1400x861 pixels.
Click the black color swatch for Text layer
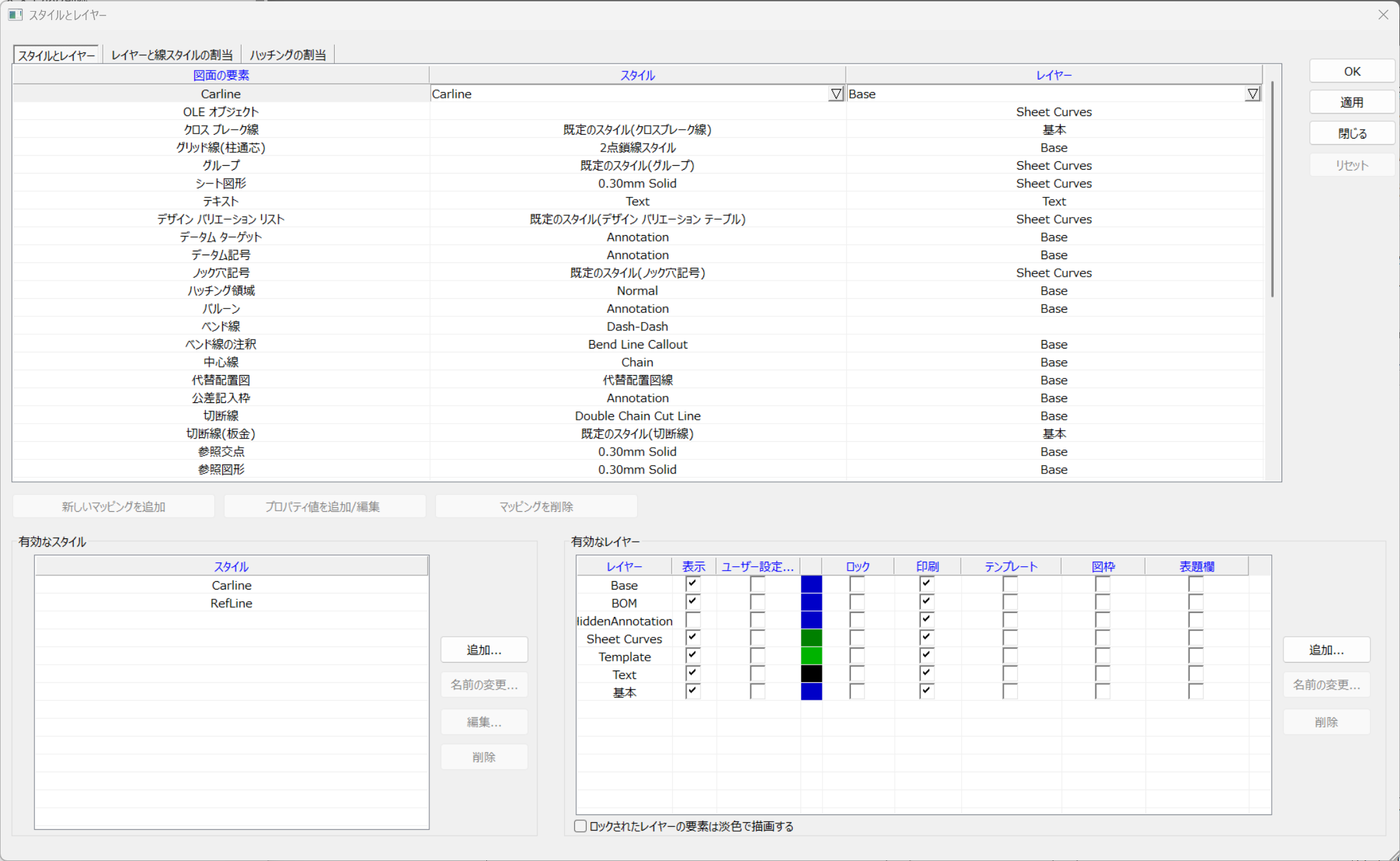tap(811, 674)
